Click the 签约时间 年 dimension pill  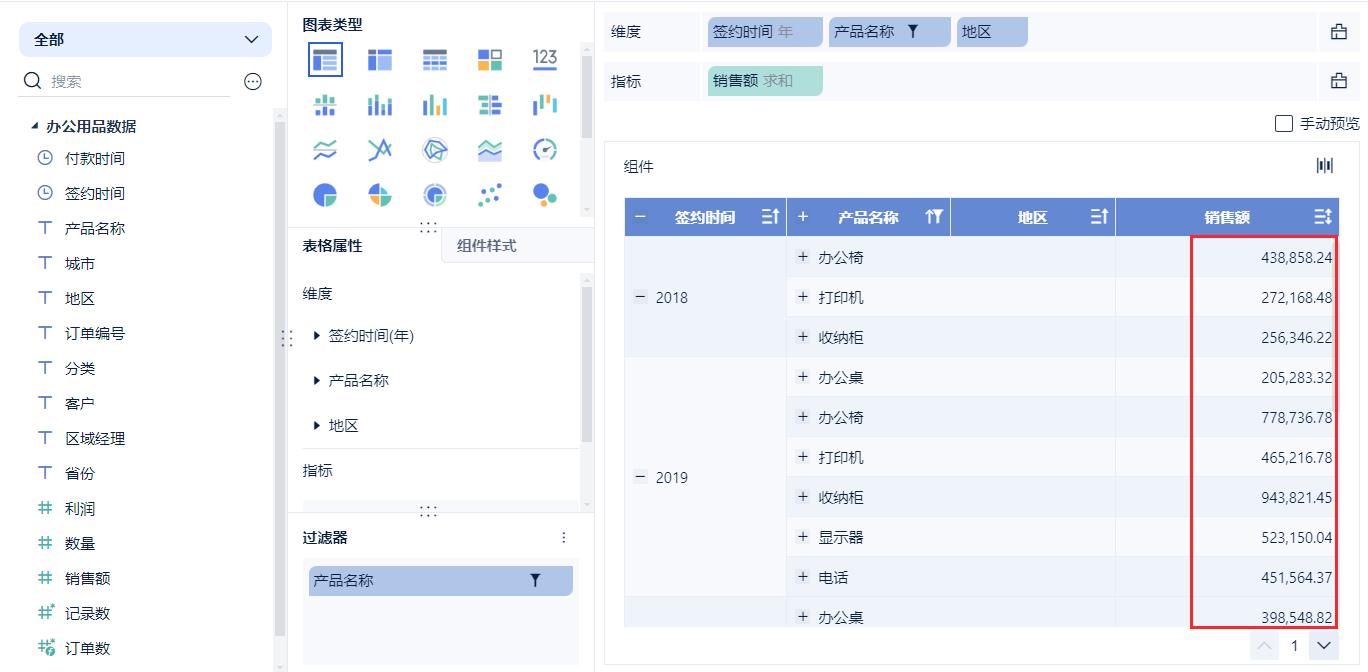click(765, 32)
